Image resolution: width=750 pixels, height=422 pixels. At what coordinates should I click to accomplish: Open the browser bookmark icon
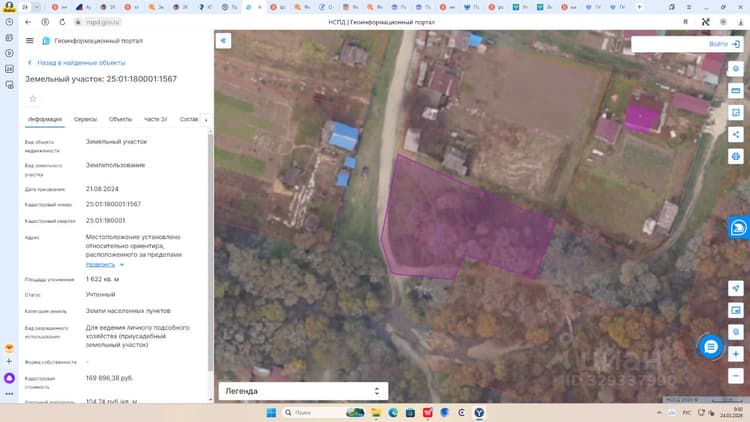[x=685, y=22]
